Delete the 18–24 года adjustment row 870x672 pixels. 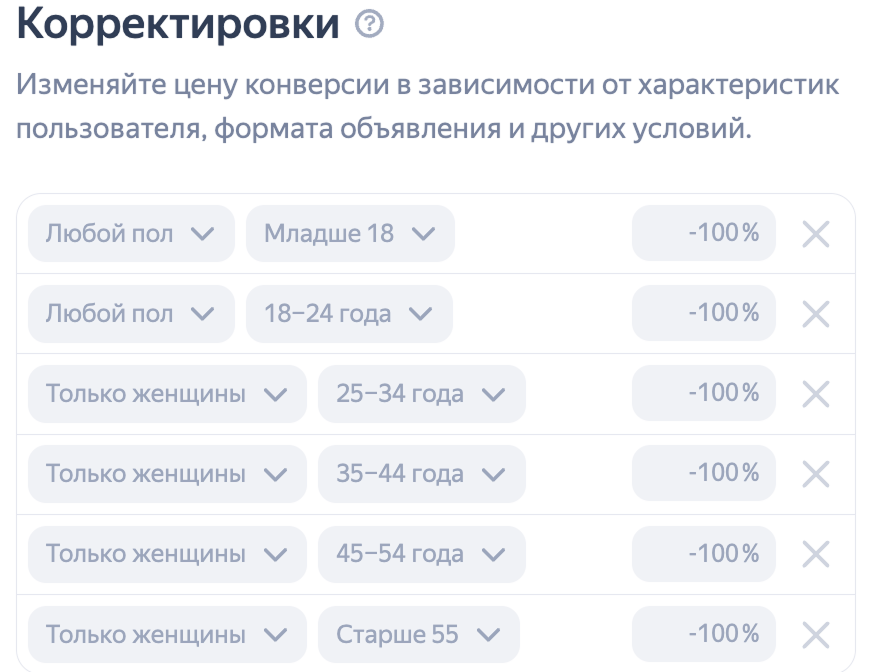pos(816,314)
